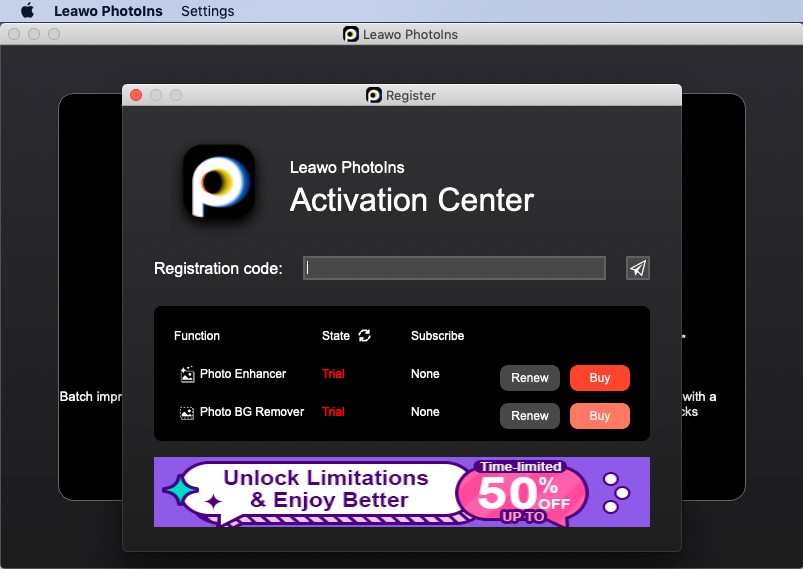This screenshot has height=569, width=803.
Task: Click the Register title bar app icon
Action: point(374,95)
